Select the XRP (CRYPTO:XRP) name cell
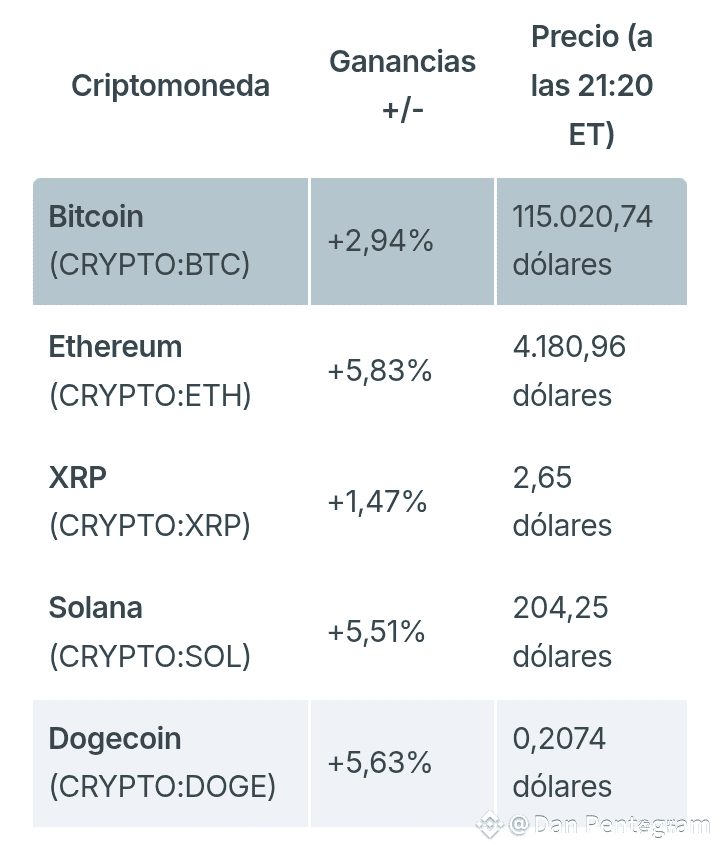The image size is (719, 850). (150, 502)
